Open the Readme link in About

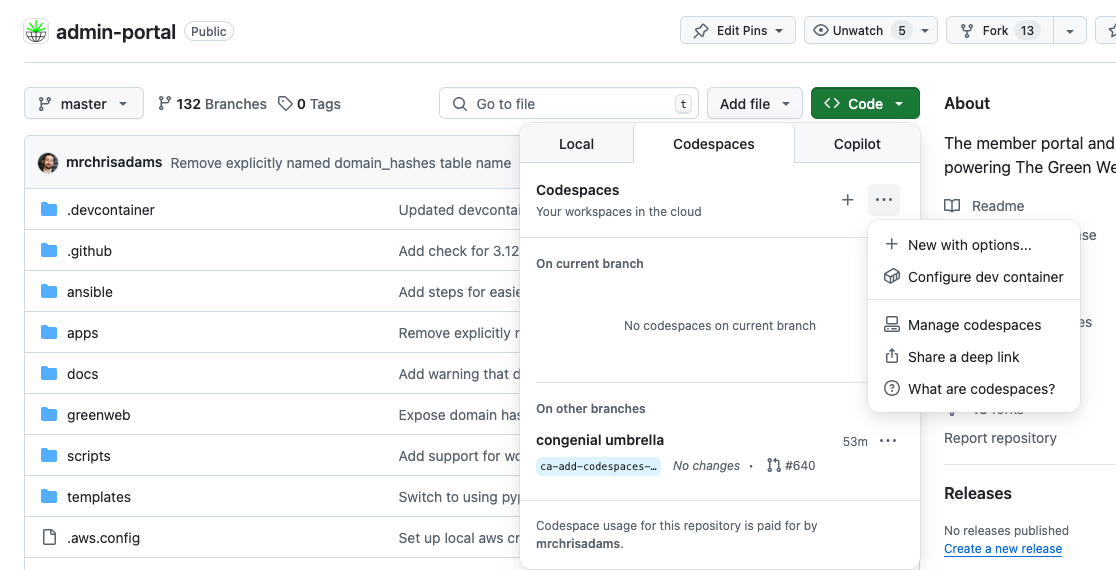[x=984, y=206]
